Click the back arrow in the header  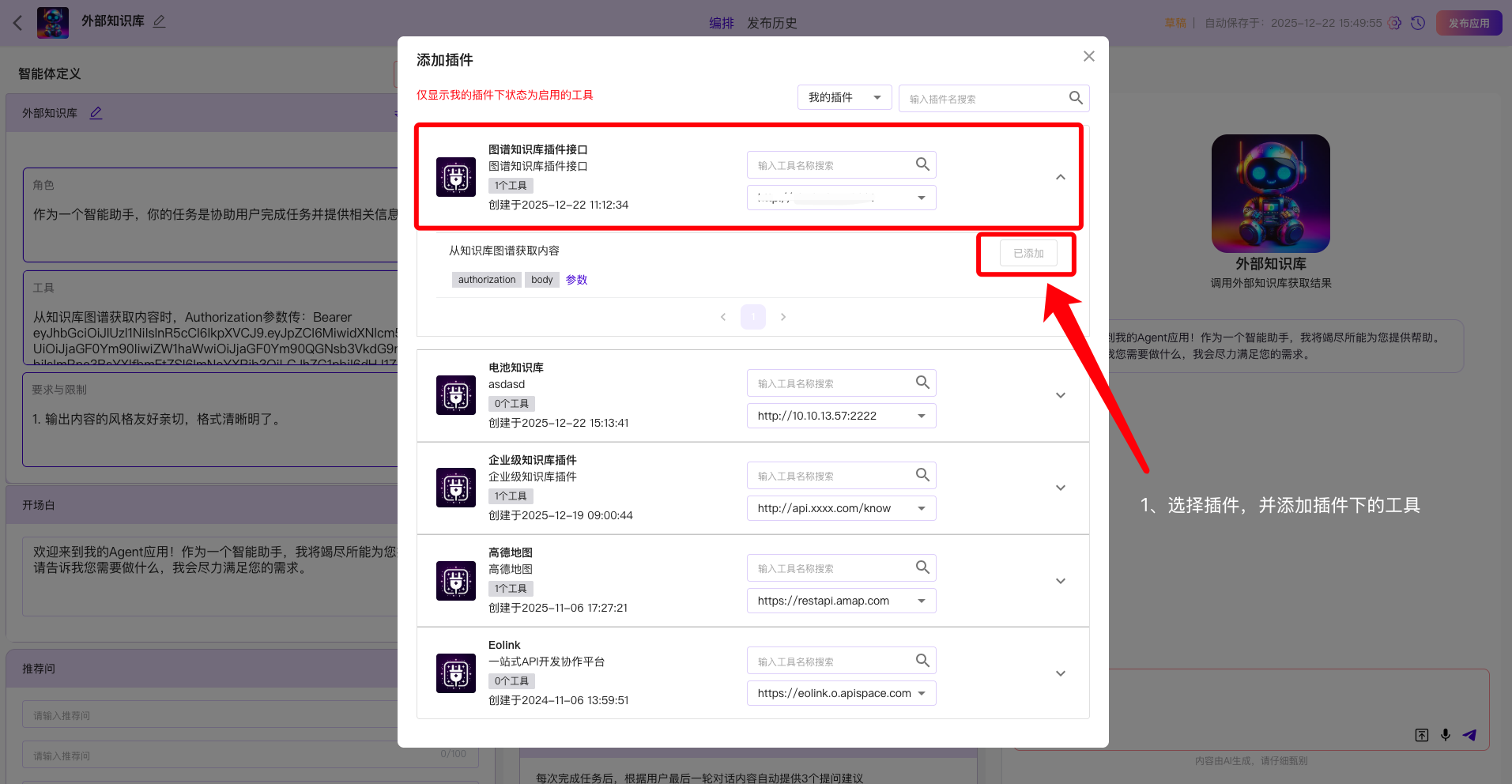coord(17,23)
